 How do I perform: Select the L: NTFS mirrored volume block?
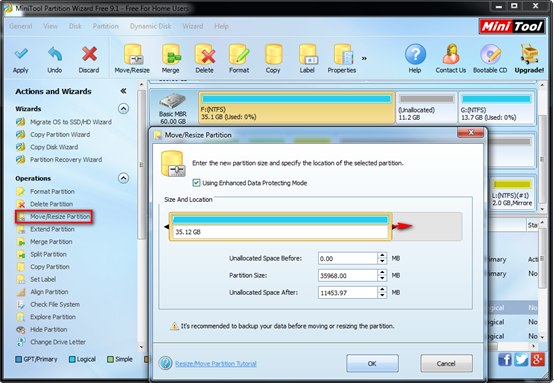(512, 194)
